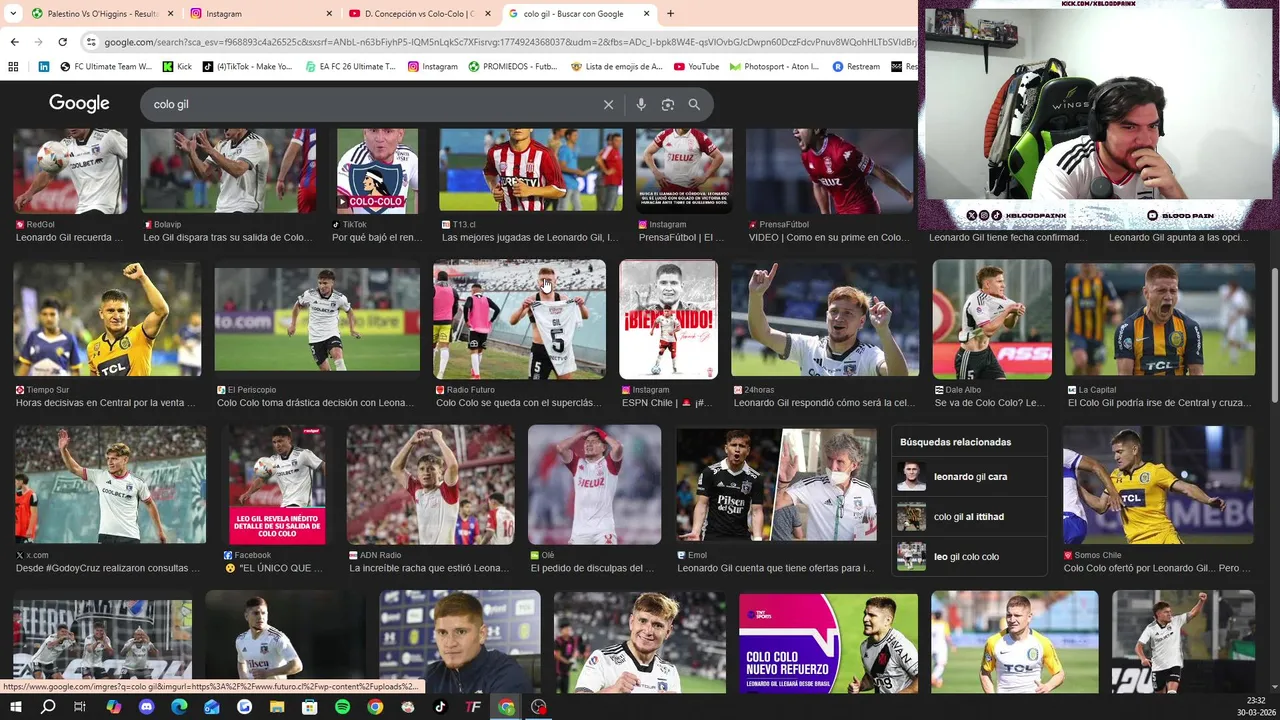Open the ADN Radio image result
This screenshot has height=720, width=1280.
pos(430,485)
